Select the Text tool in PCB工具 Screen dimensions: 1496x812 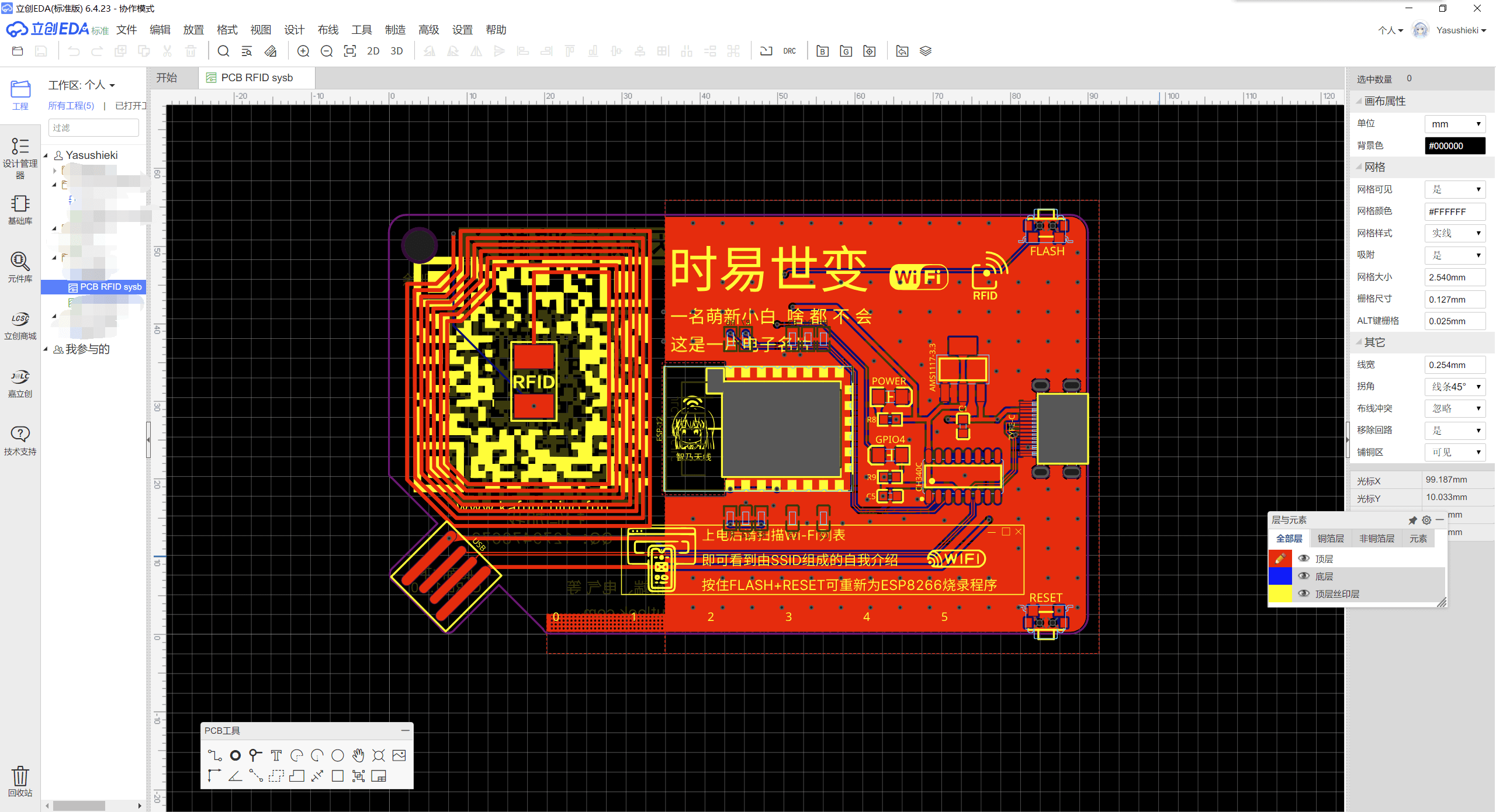point(276,755)
